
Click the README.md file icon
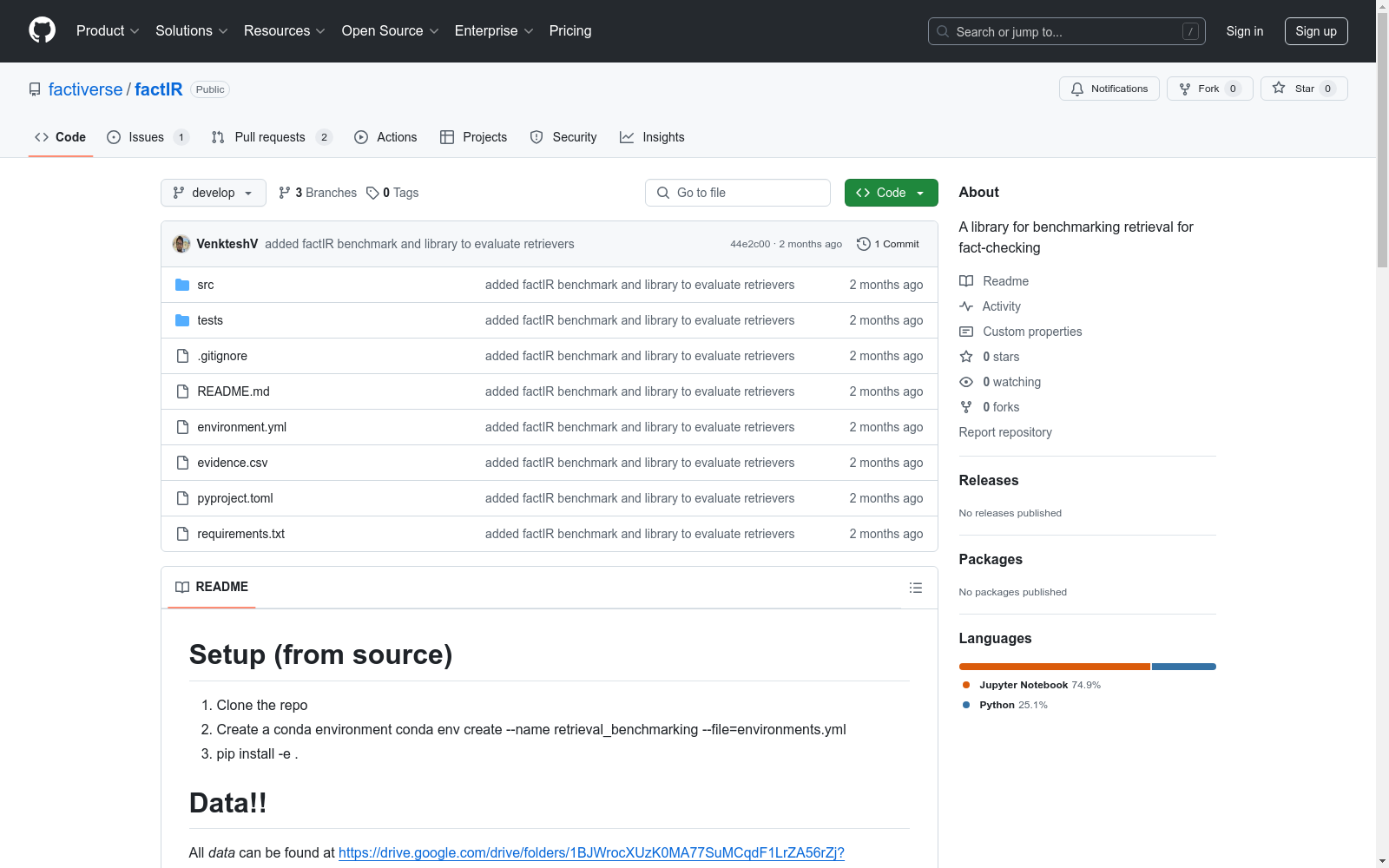[x=182, y=391]
